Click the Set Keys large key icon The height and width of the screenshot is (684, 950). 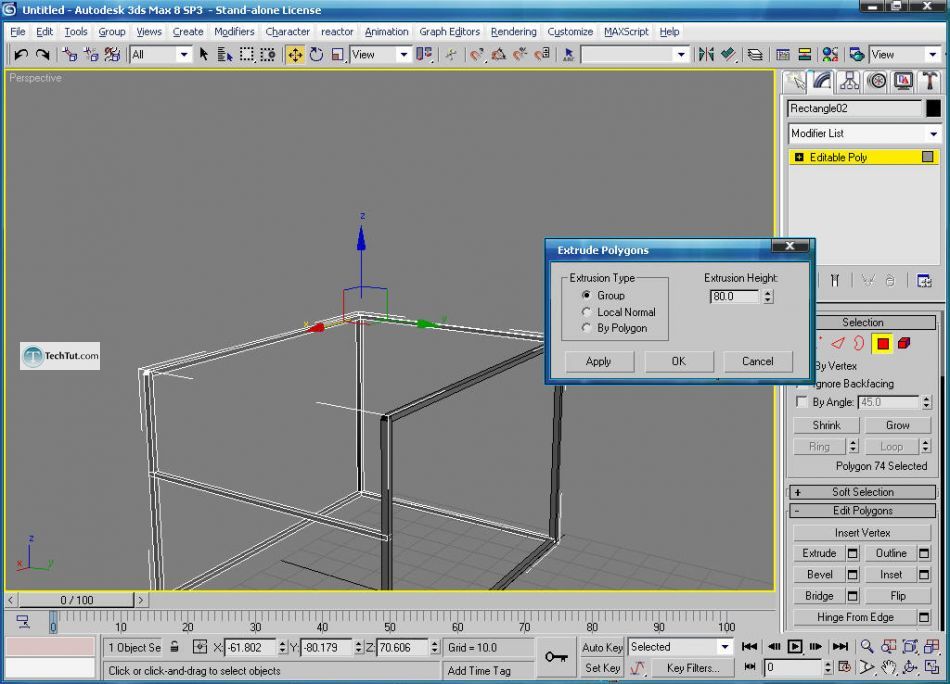(556, 657)
